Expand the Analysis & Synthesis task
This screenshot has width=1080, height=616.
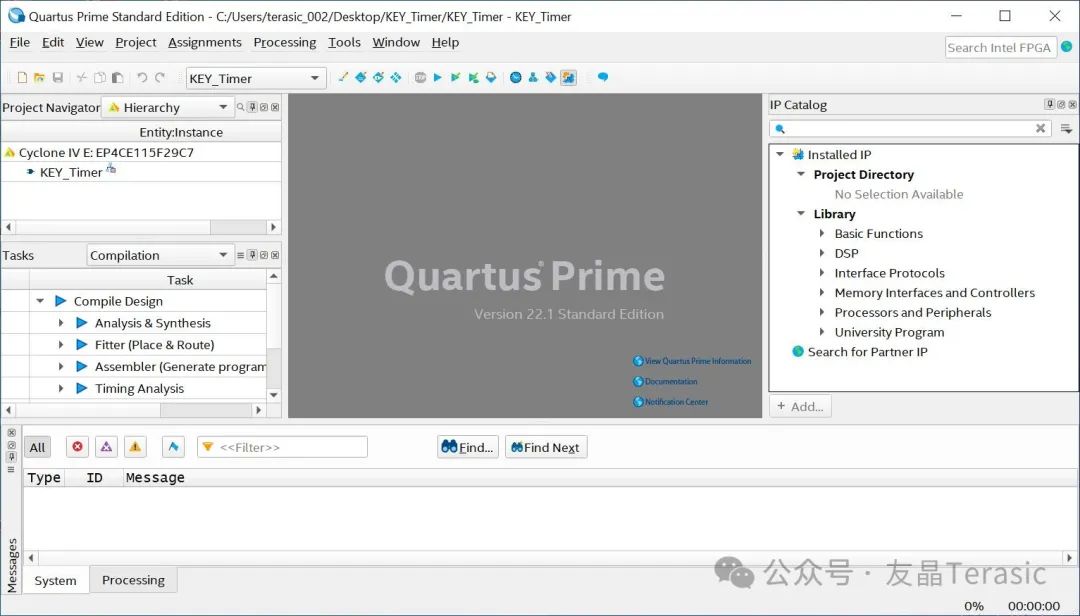click(61, 322)
